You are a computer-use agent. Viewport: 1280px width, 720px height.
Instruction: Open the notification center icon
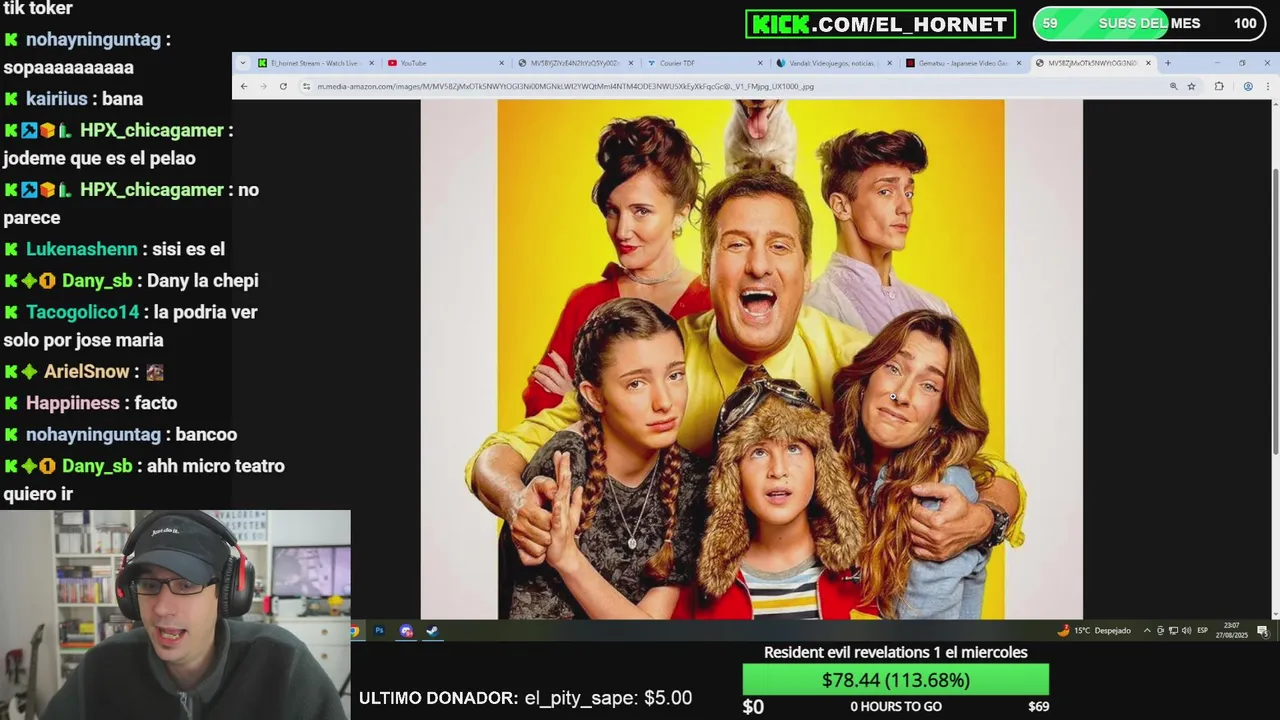click(x=1263, y=631)
